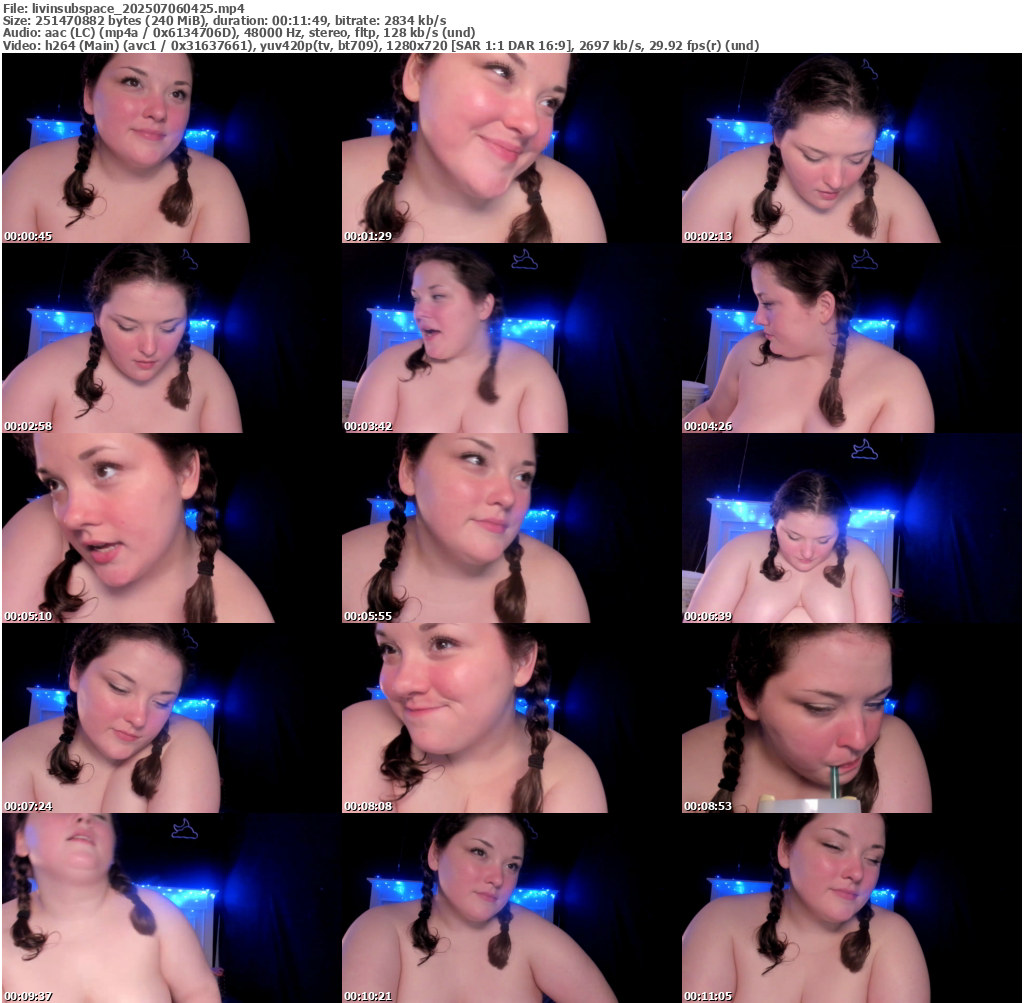Click the frame labeled 00:08:53
Image resolution: width=1024 pixels, height=1003 pixels.
[x=851, y=718]
